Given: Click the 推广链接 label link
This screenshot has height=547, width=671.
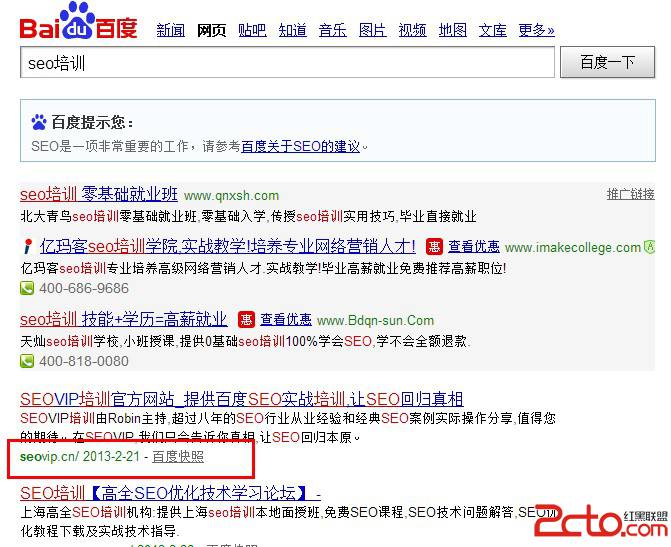Looking at the screenshot, I should click(x=631, y=194).
